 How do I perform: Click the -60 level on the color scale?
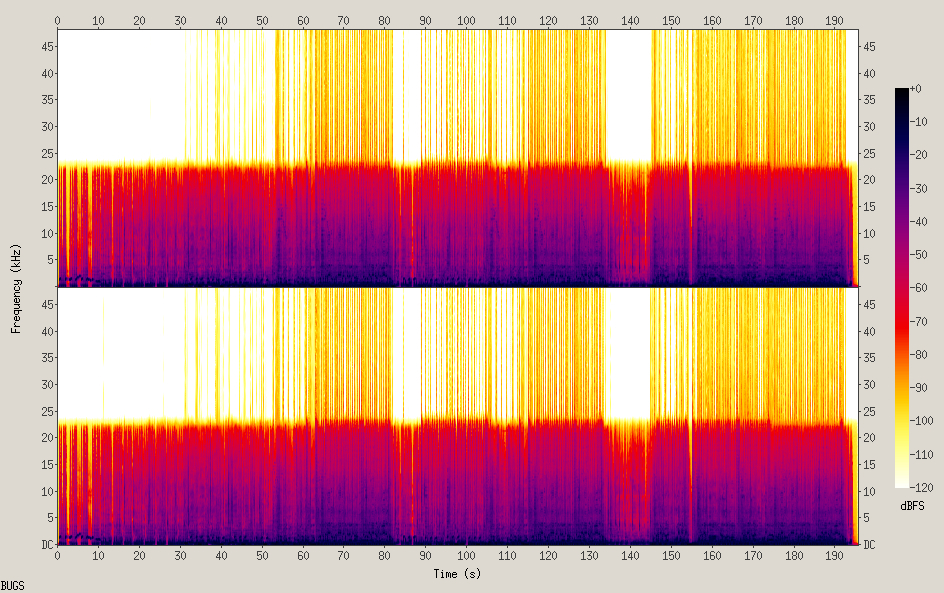pyautogui.click(x=923, y=288)
